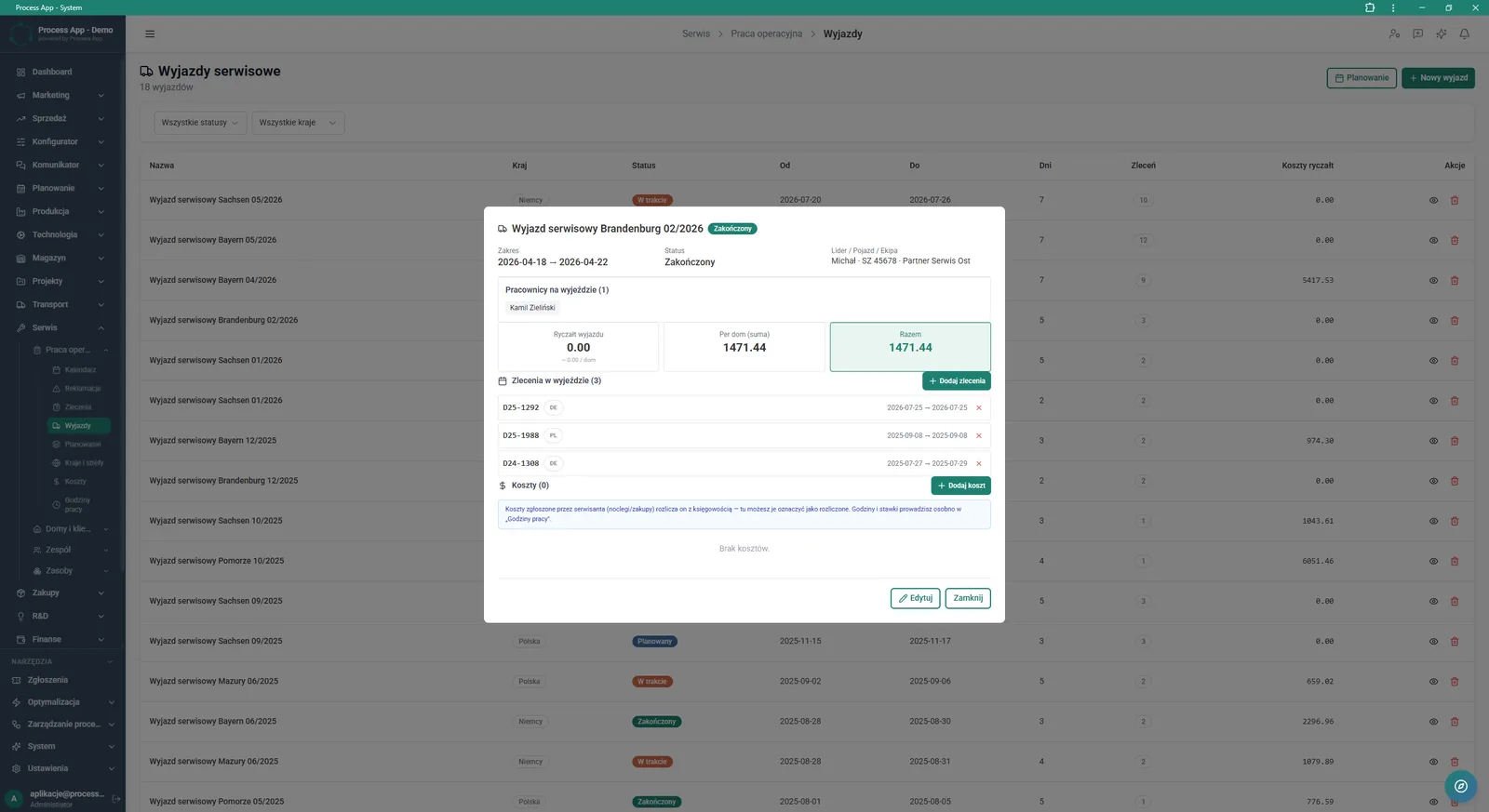Click the Serwis breadcrumb link
The image size is (1489, 812).
tap(696, 34)
